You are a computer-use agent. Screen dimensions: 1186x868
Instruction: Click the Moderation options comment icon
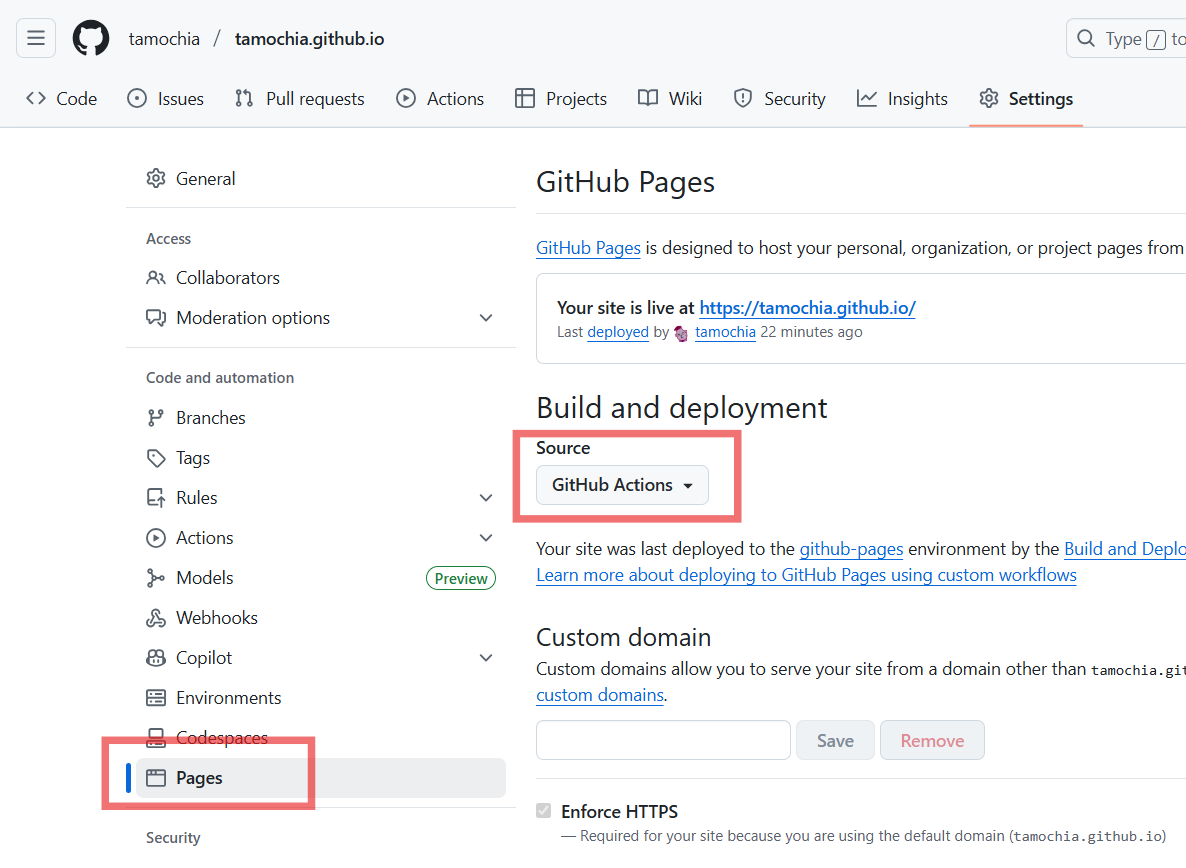(156, 318)
